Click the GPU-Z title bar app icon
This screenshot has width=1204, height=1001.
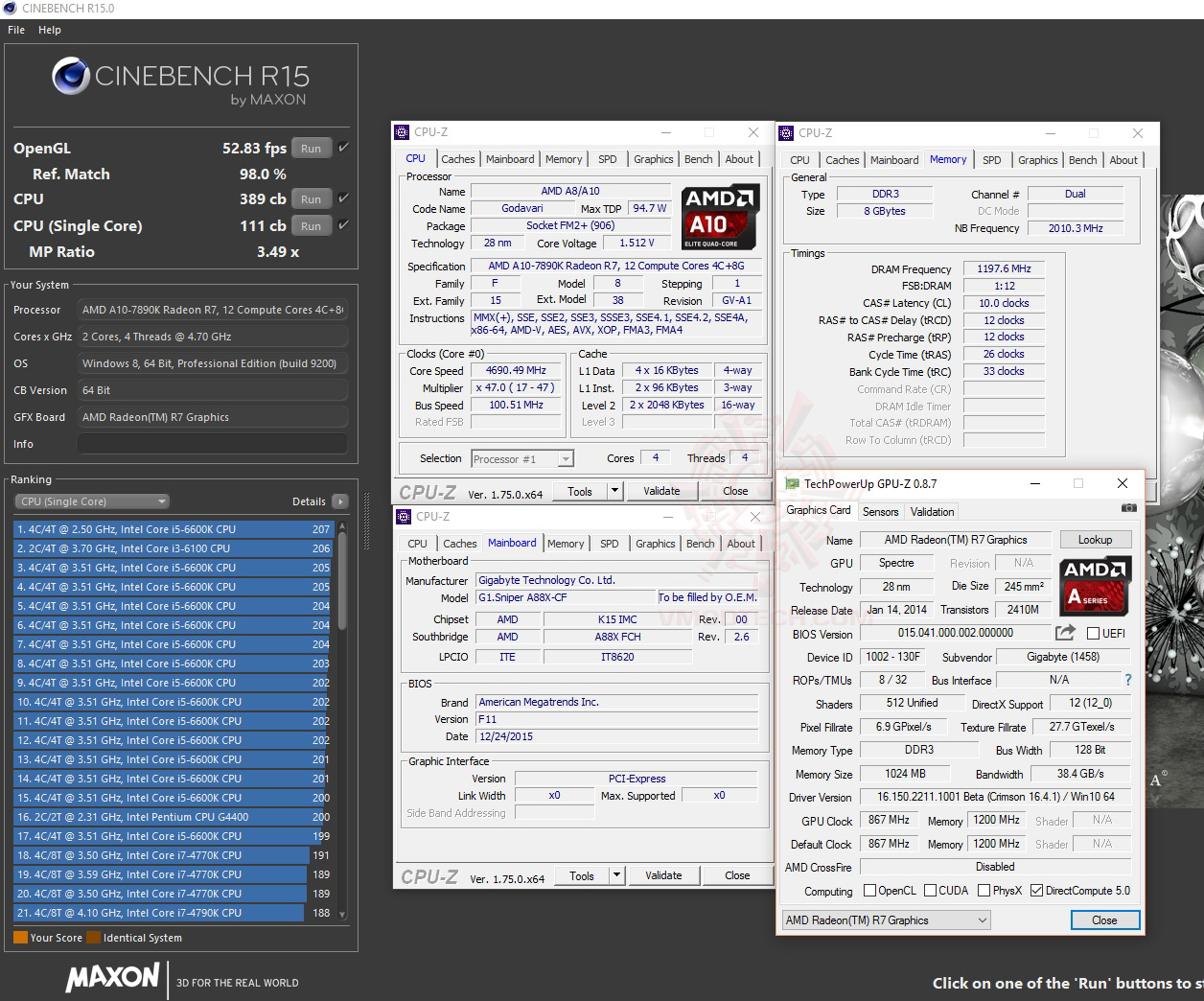click(x=792, y=484)
